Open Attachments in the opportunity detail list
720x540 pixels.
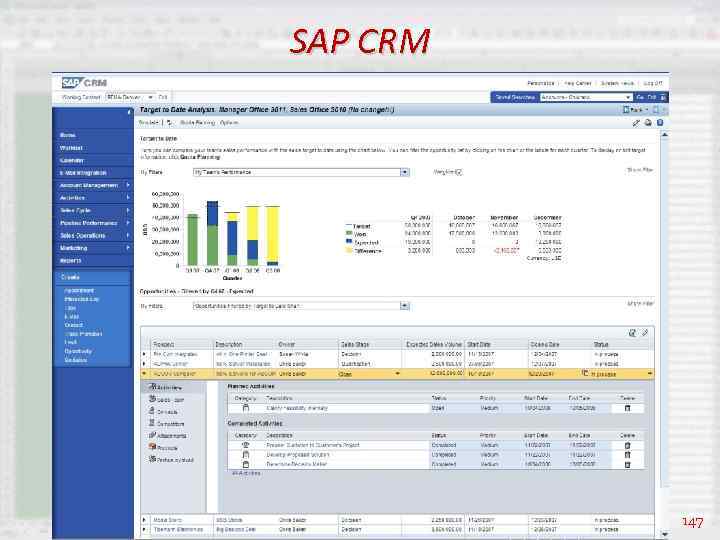(x=168, y=436)
